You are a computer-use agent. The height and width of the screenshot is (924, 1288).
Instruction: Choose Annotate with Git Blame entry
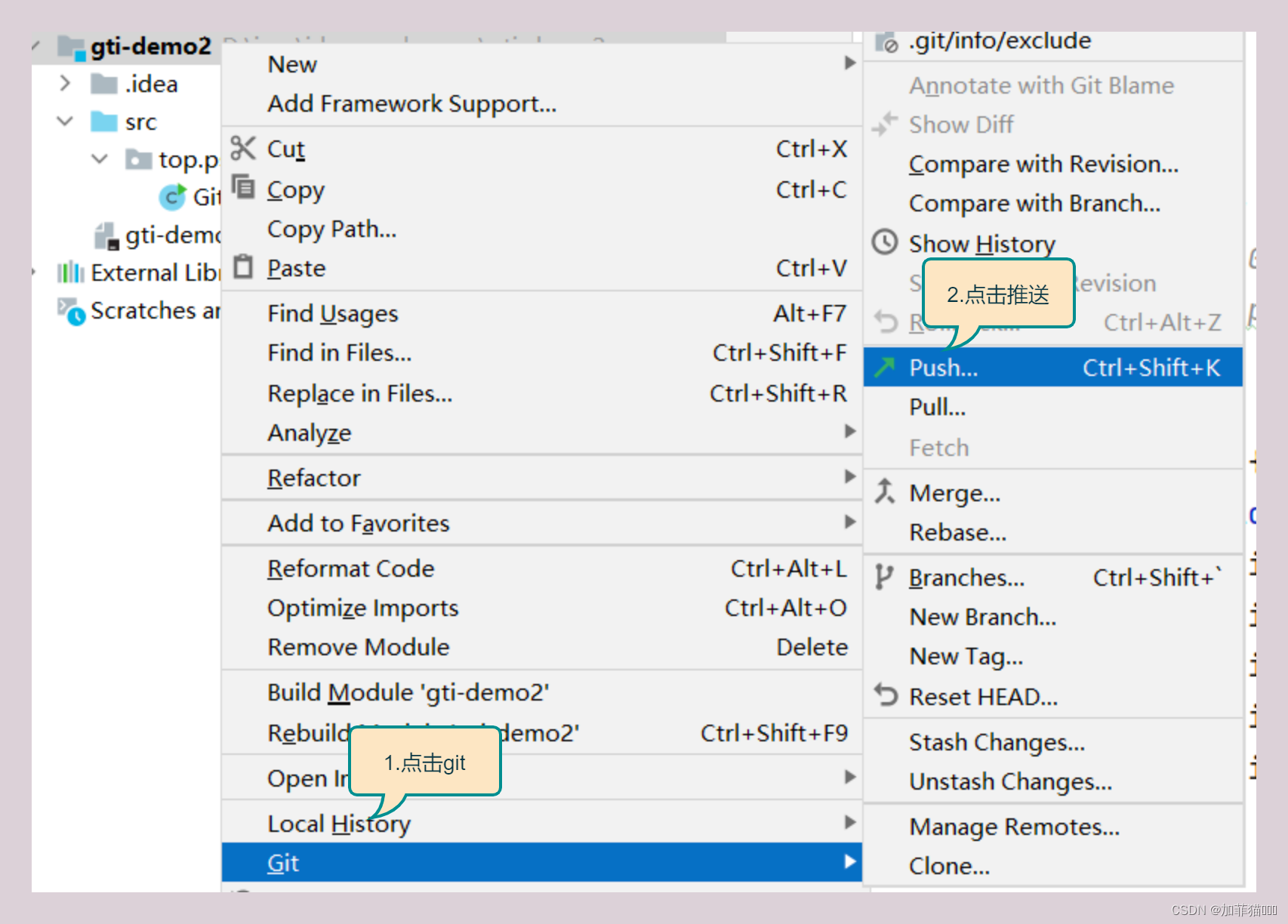[x=1053, y=85]
